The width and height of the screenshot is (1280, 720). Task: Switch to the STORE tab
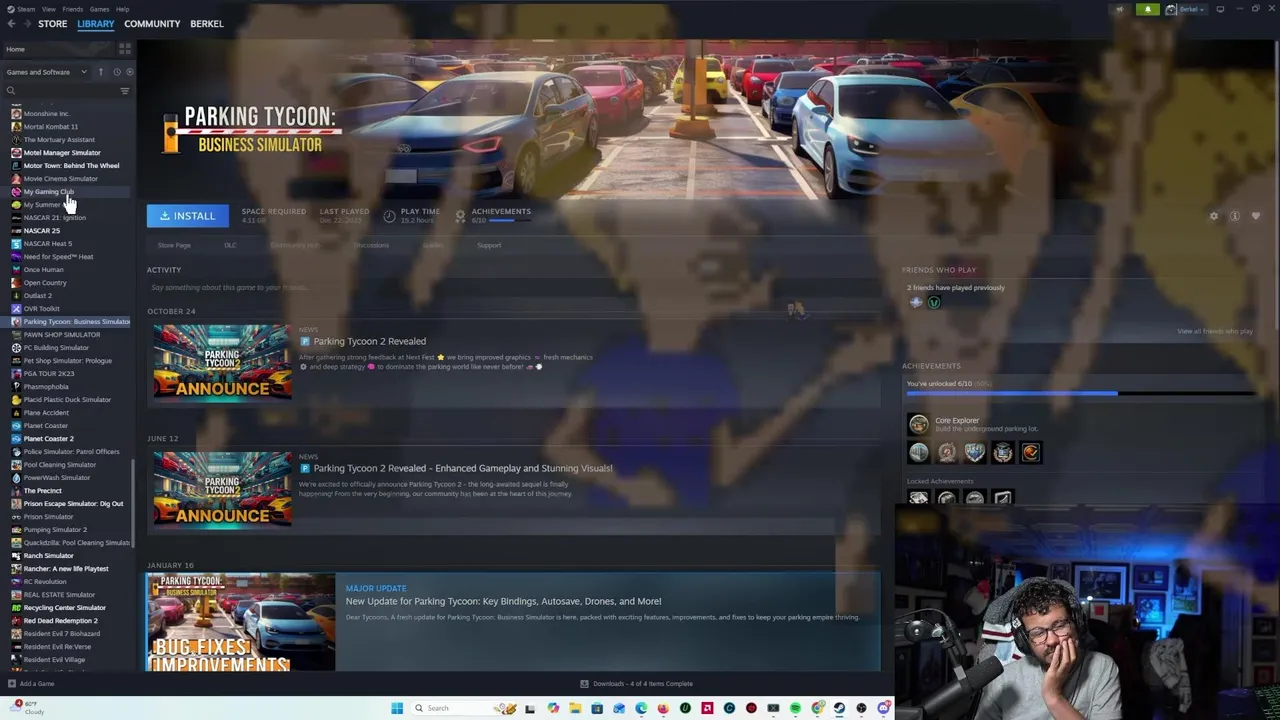[x=52, y=24]
